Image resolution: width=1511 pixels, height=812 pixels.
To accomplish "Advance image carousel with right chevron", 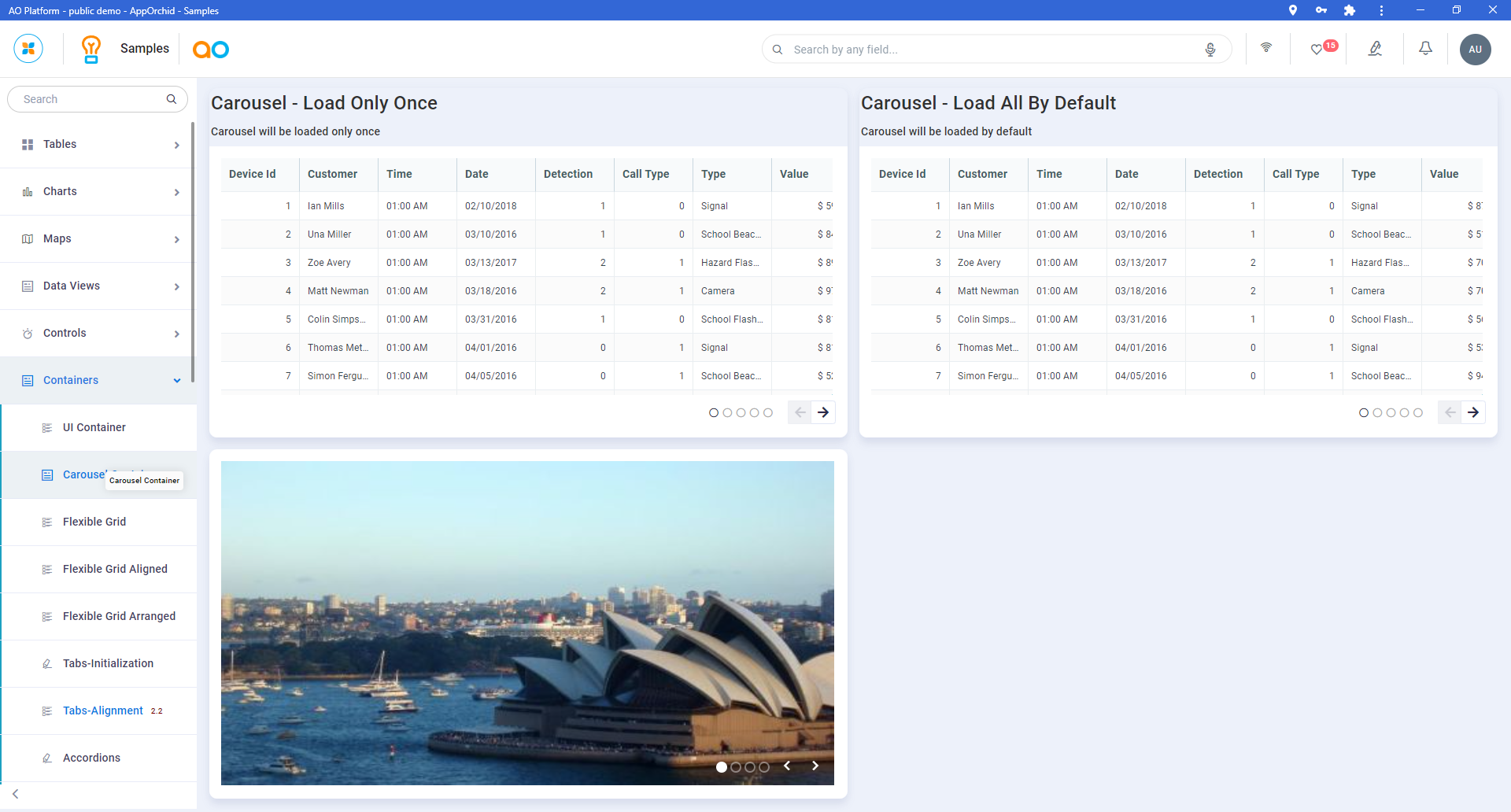I will pyautogui.click(x=815, y=766).
